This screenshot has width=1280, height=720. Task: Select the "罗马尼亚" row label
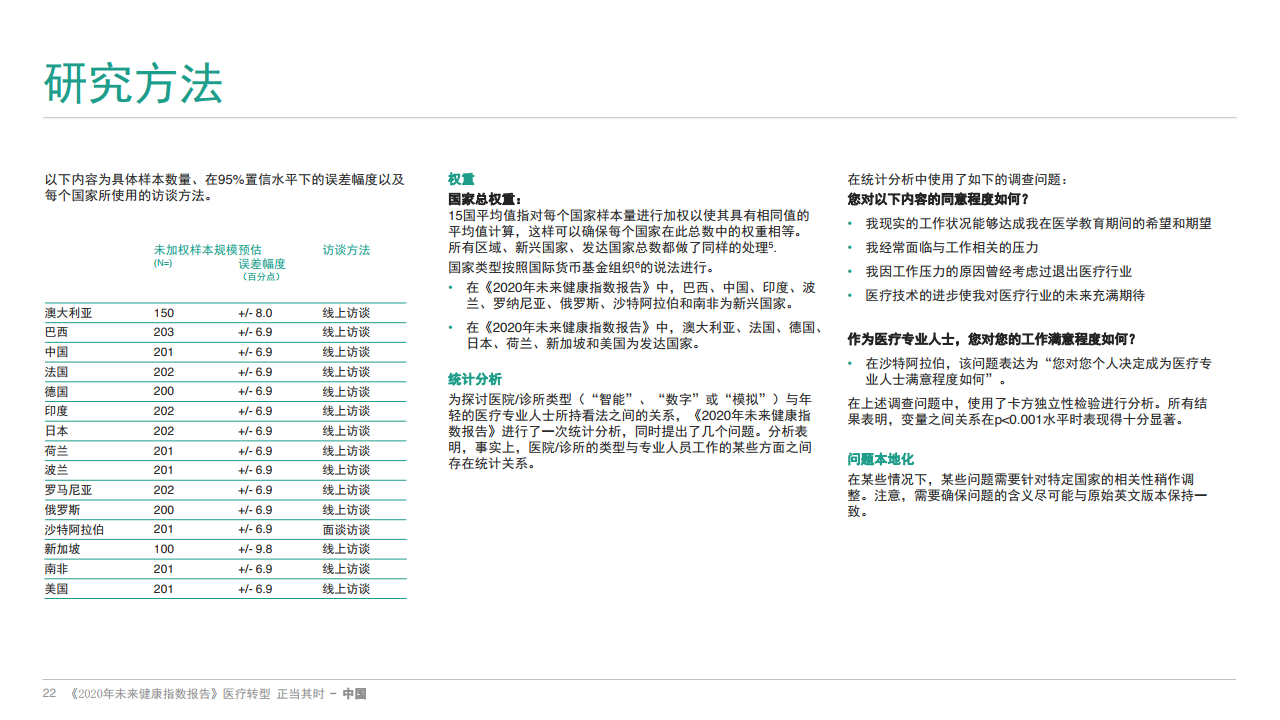click(69, 490)
